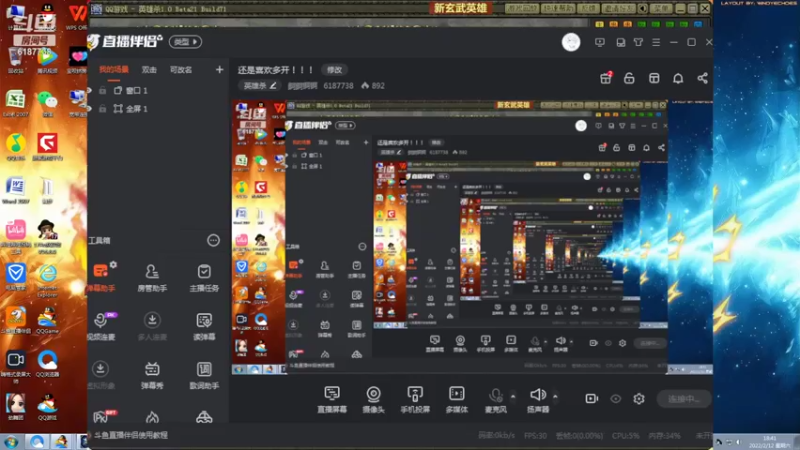The width and height of the screenshot is (800, 450).
Task: Select the 窗口 1 source row
Action: tap(158, 90)
